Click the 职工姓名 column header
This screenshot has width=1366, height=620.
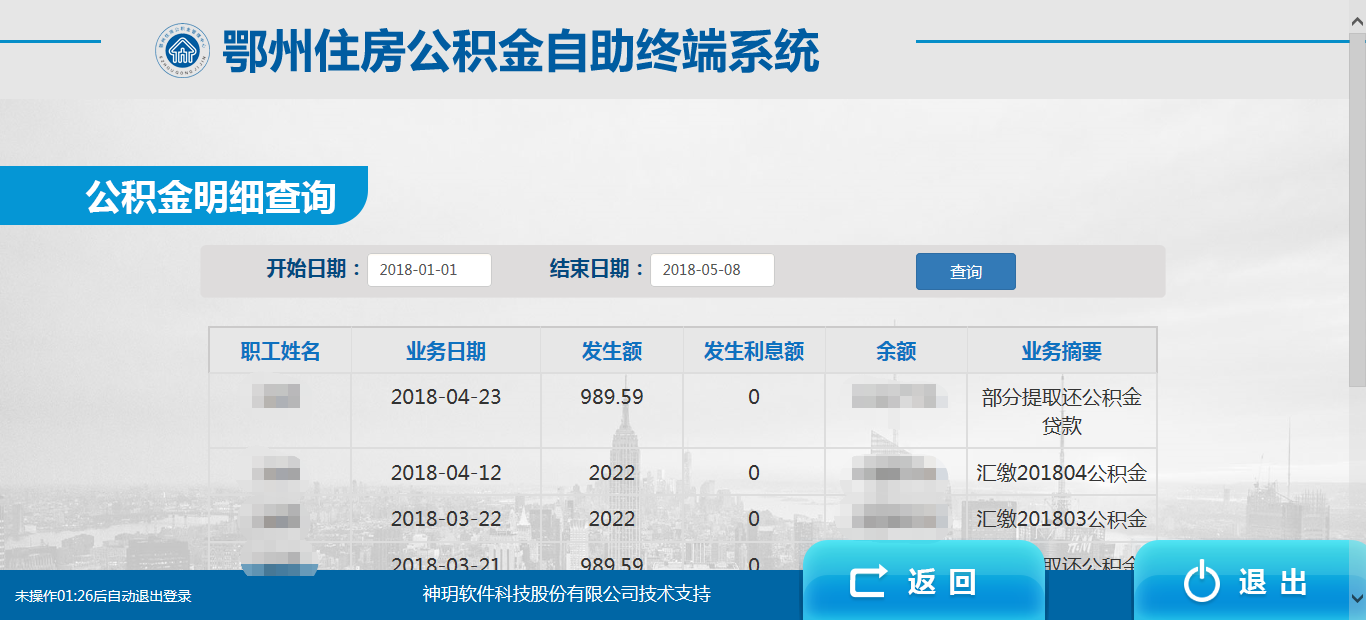[280, 351]
